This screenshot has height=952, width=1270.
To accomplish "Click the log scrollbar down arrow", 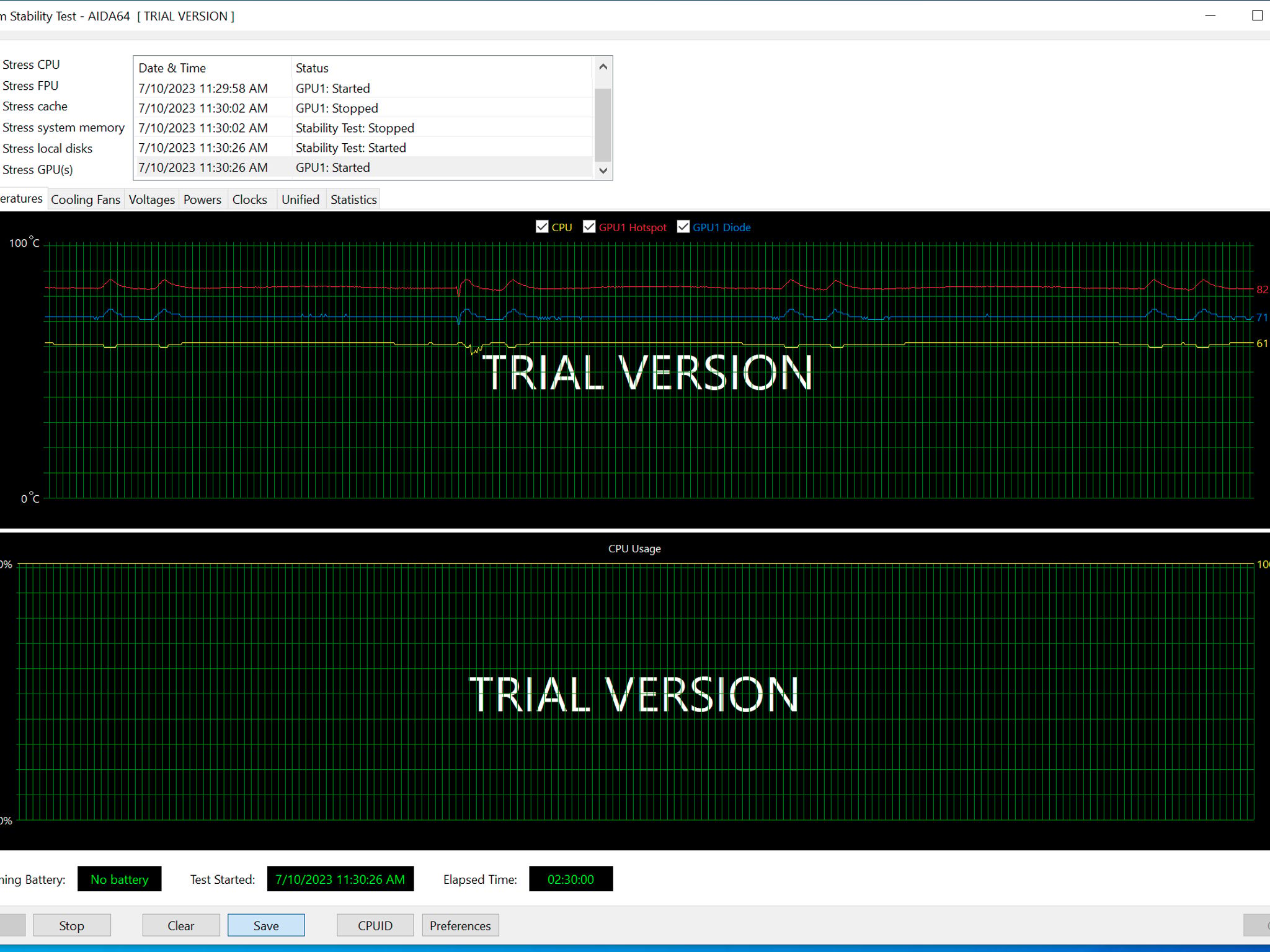I will pos(603,170).
